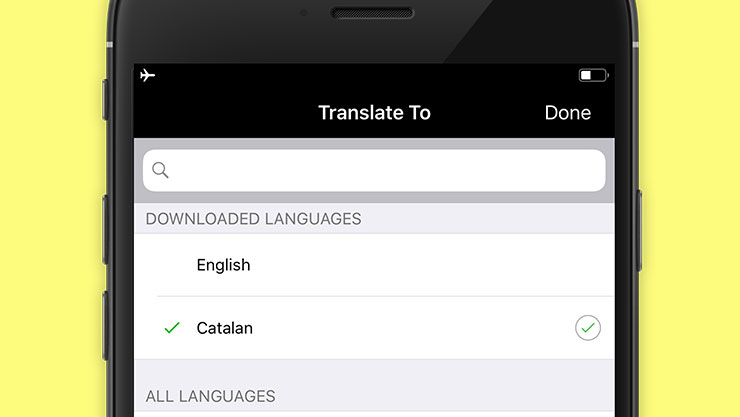The height and width of the screenshot is (417, 740).
Task: Tap the phone's earpiece speaker grille
Action: [x=372, y=14]
